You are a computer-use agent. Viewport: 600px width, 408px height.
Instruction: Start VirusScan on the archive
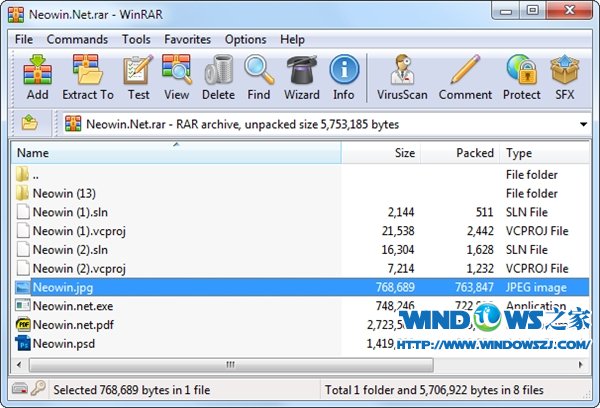(400, 76)
